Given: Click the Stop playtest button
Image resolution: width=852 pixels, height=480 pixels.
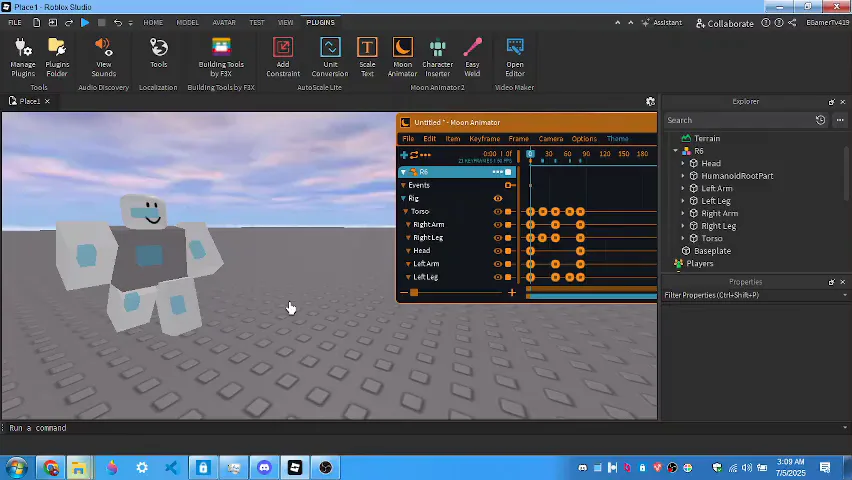Looking at the screenshot, I should tap(102, 23).
